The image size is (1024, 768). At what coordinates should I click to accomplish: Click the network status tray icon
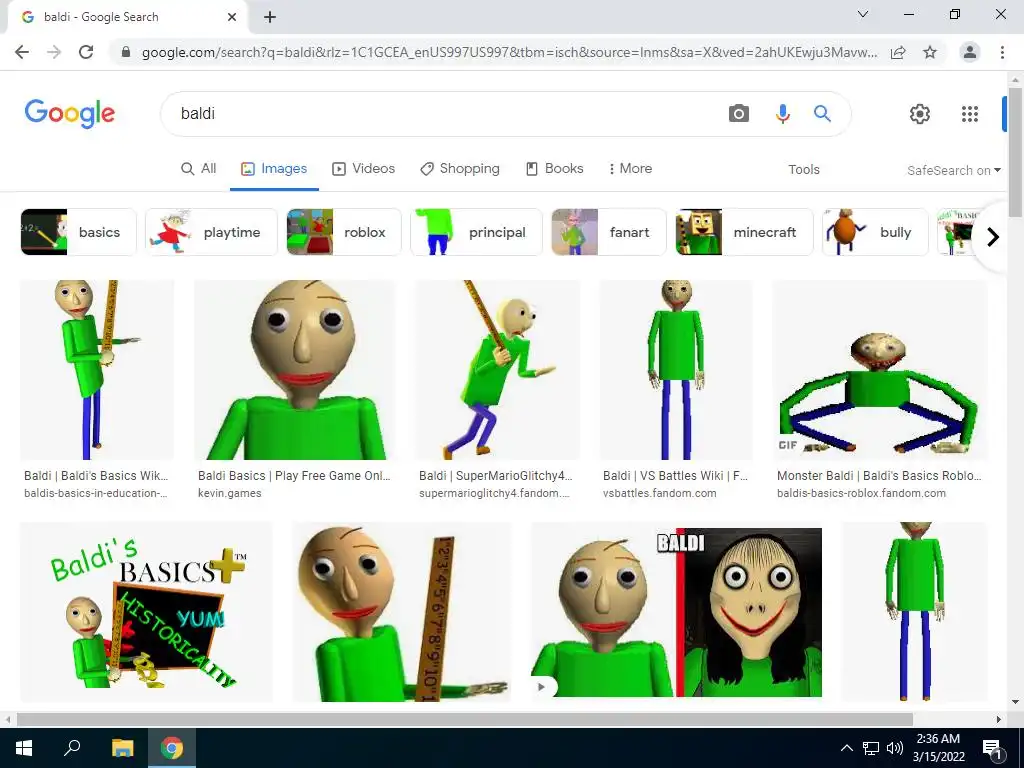point(871,748)
